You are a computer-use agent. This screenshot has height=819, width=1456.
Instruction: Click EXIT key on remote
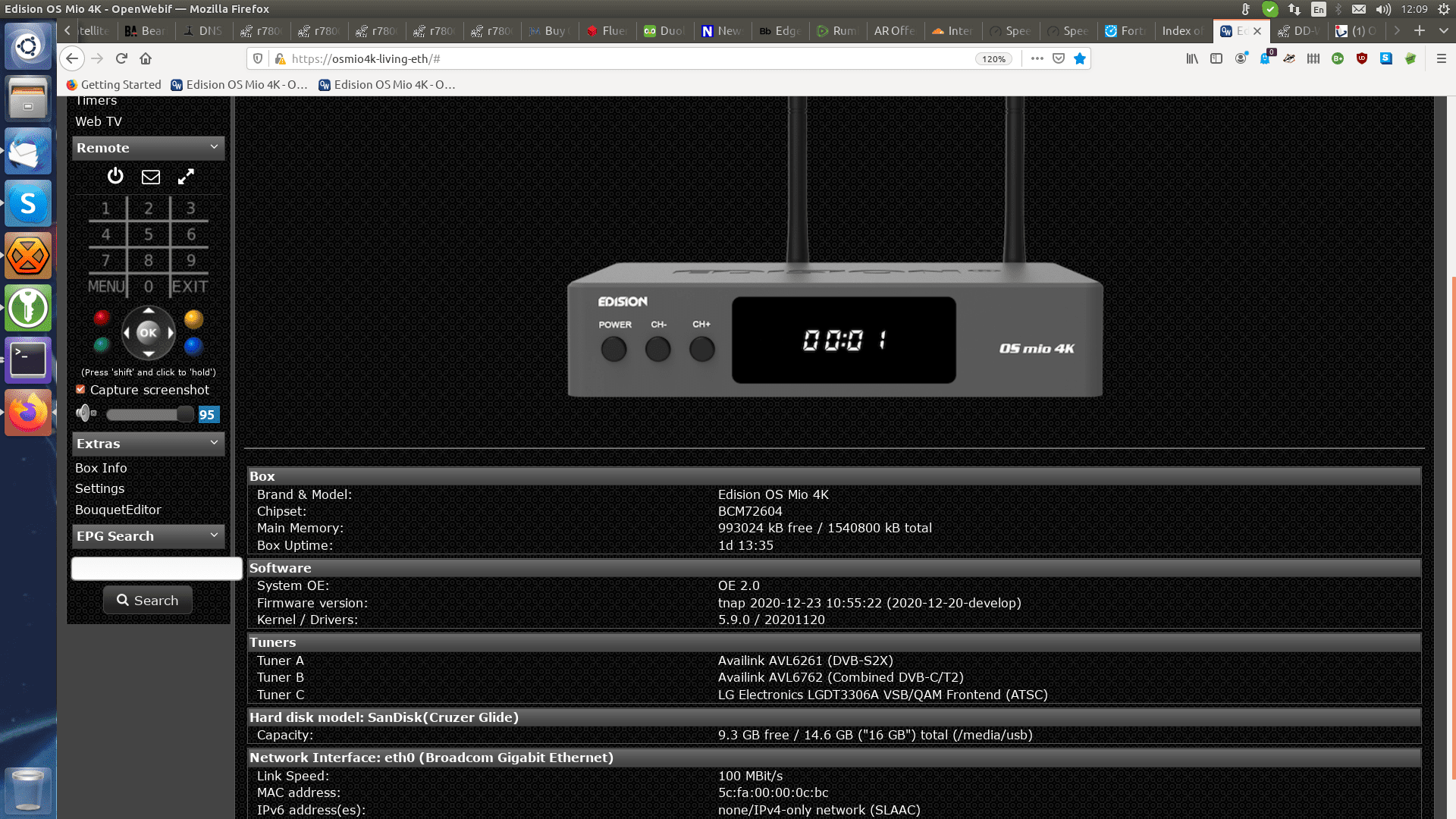tap(190, 287)
